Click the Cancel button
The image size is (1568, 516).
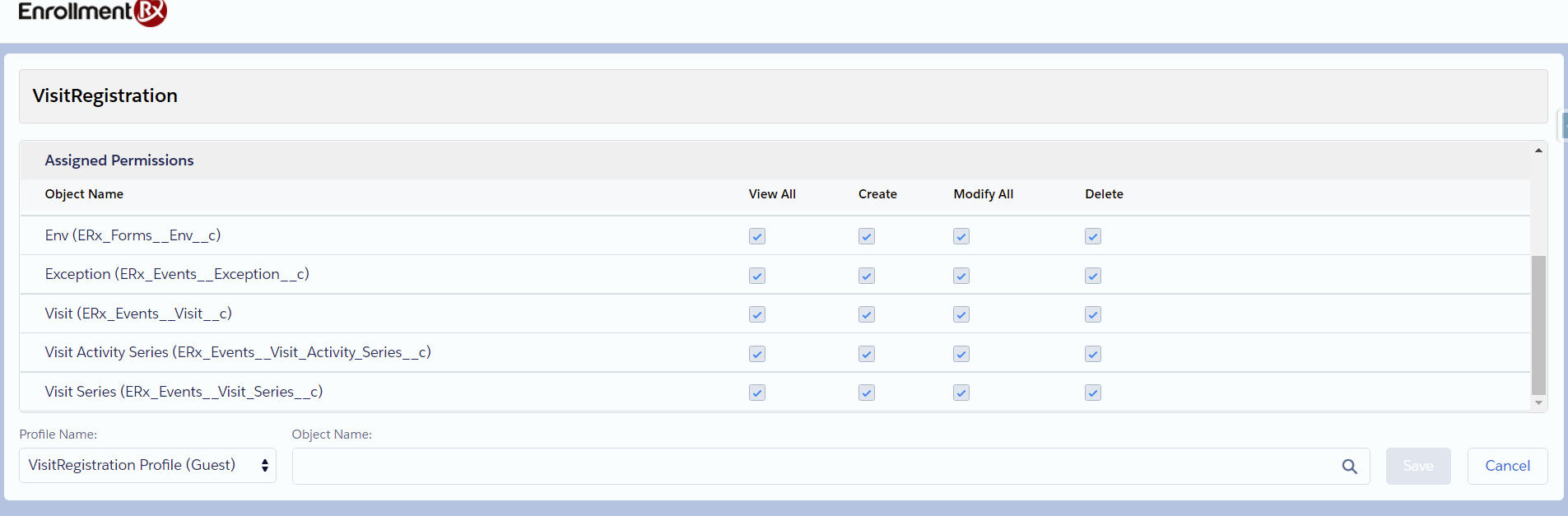click(x=1506, y=466)
